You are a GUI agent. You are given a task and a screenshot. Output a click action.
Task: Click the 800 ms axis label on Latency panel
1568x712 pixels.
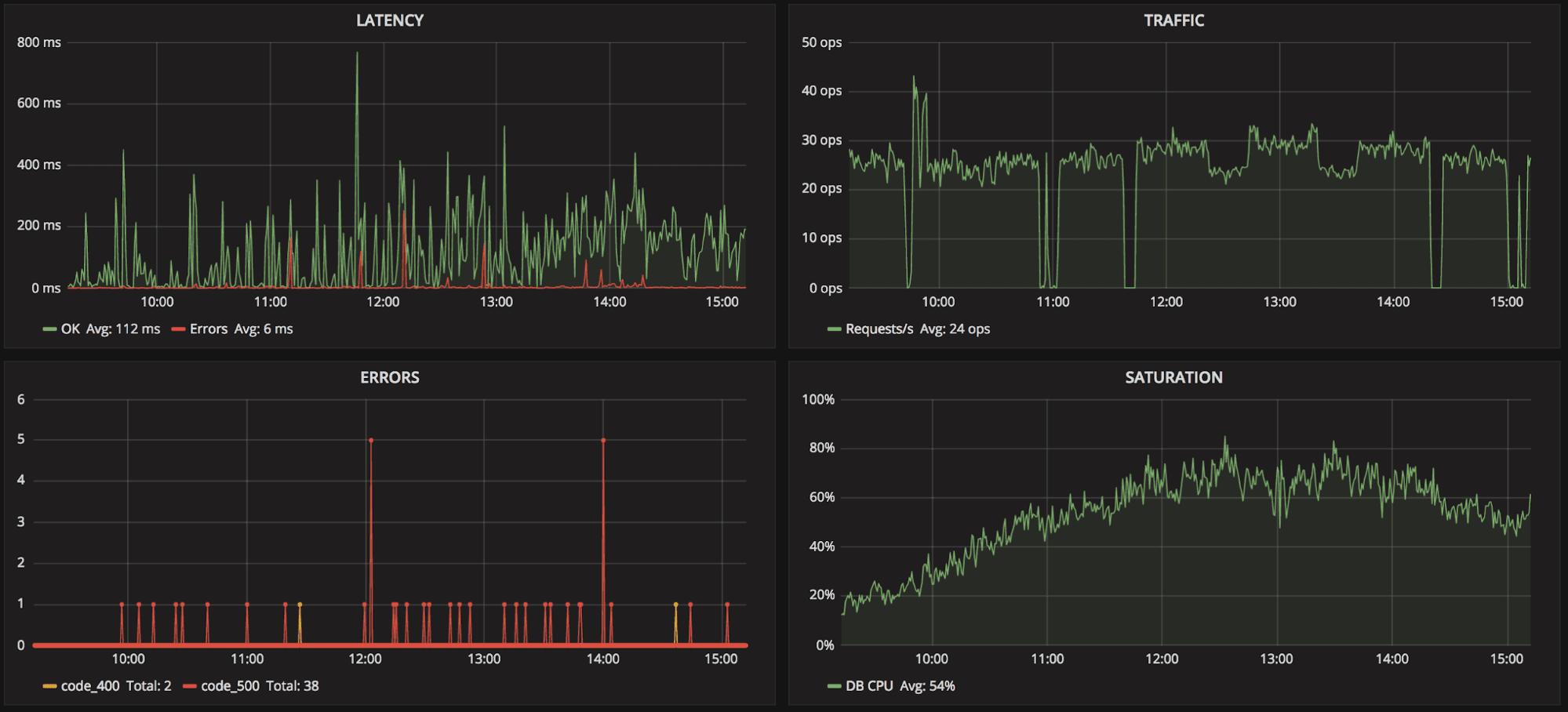pyautogui.click(x=38, y=42)
